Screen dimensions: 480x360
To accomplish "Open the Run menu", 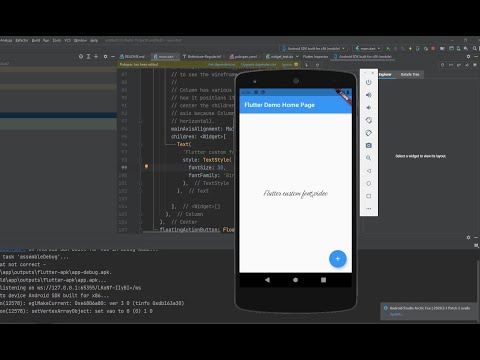I will [x=46, y=40].
